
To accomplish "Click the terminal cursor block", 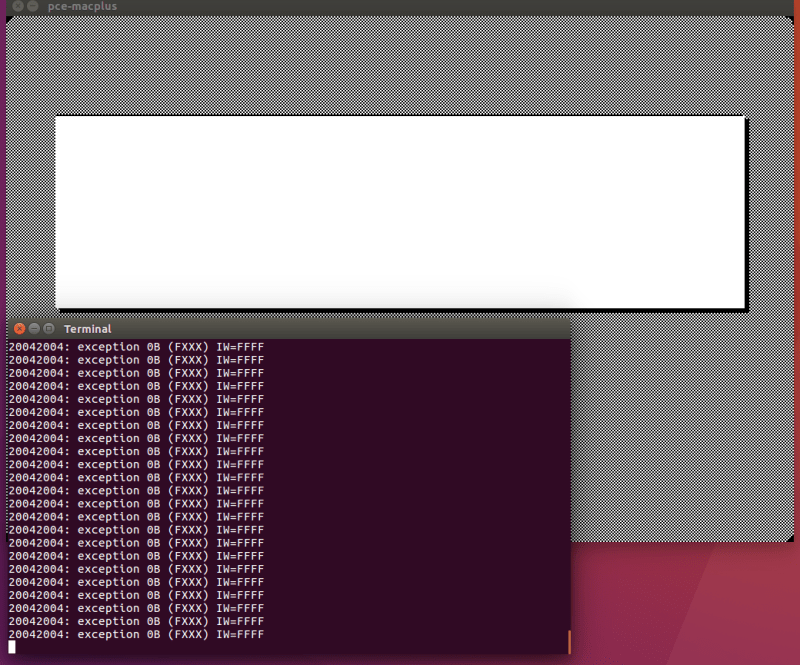I will pyautogui.click(x=12, y=647).
